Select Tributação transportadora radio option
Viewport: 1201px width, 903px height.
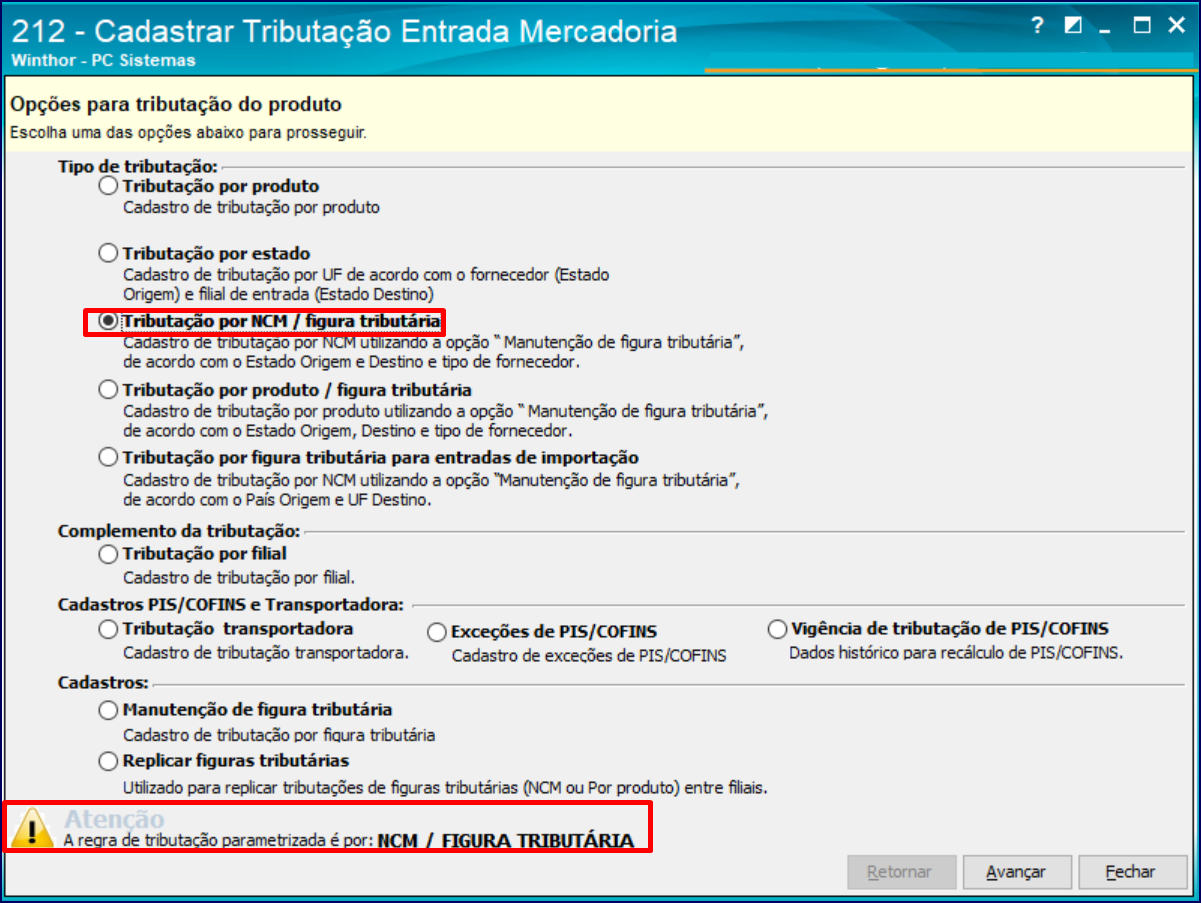coord(108,629)
